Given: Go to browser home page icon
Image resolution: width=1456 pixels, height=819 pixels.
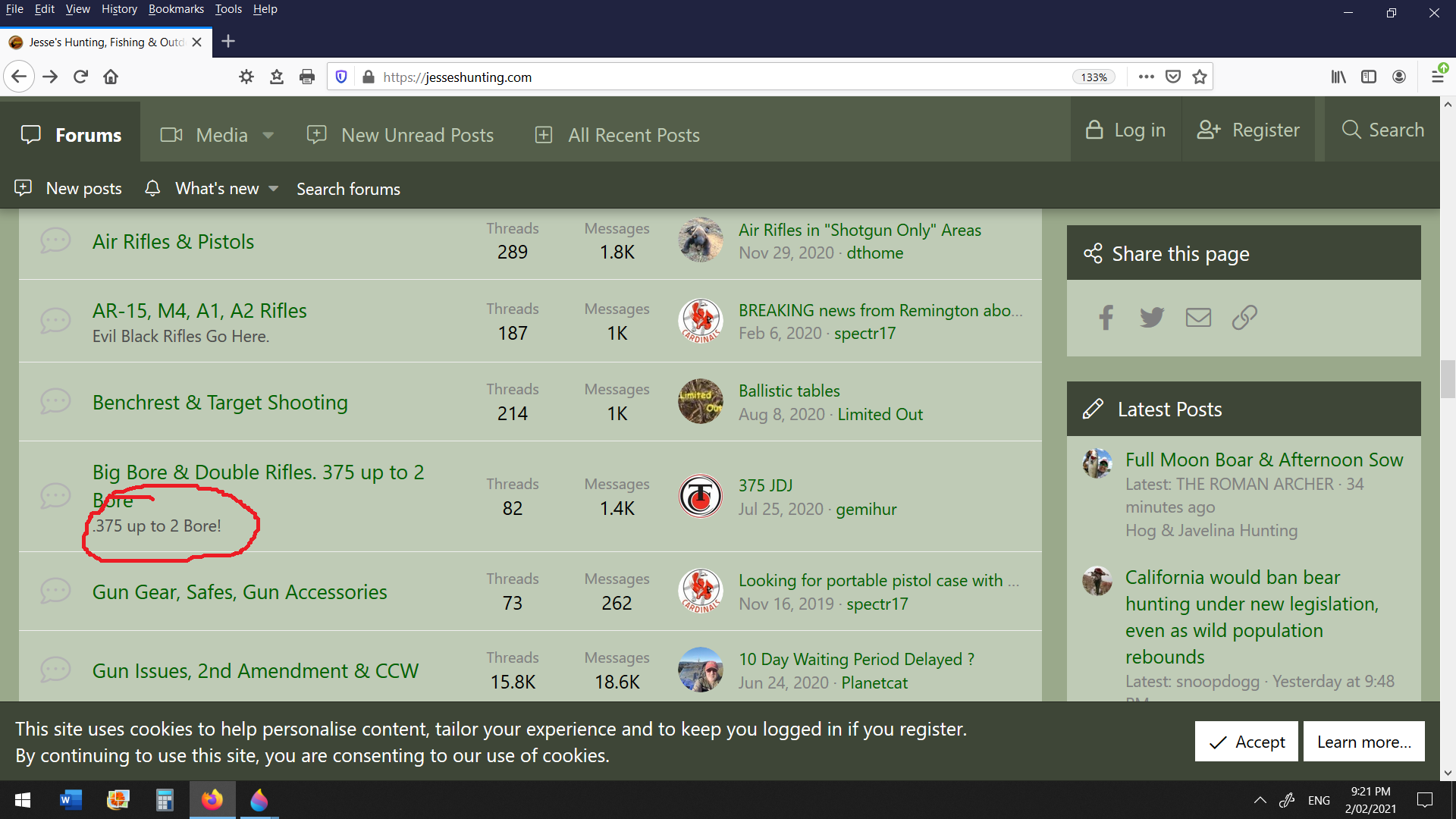Looking at the screenshot, I should [x=111, y=76].
